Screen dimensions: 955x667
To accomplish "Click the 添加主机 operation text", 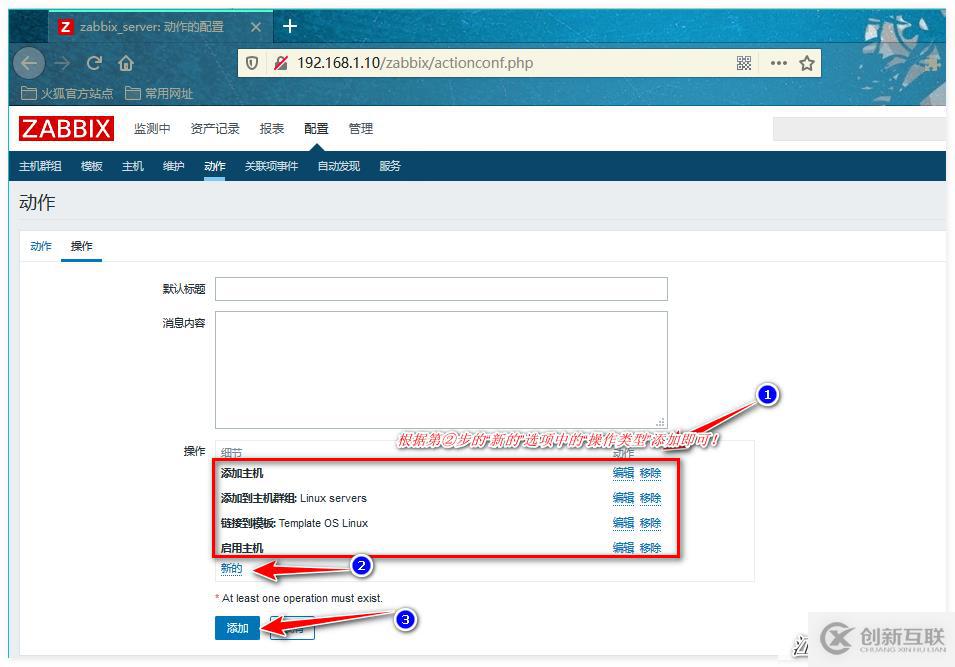I will (x=242, y=473).
